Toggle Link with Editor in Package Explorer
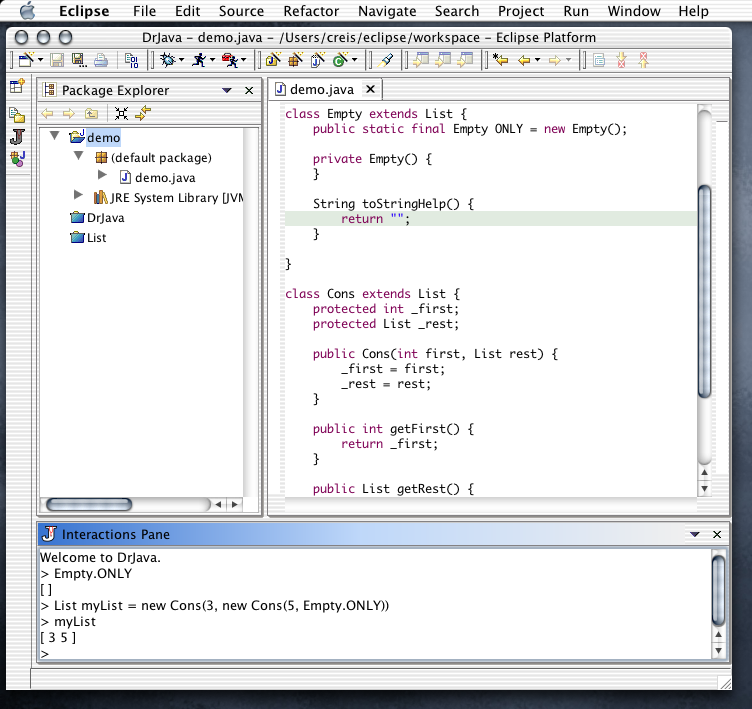The image size is (752, 709). [x=143, y=113]
